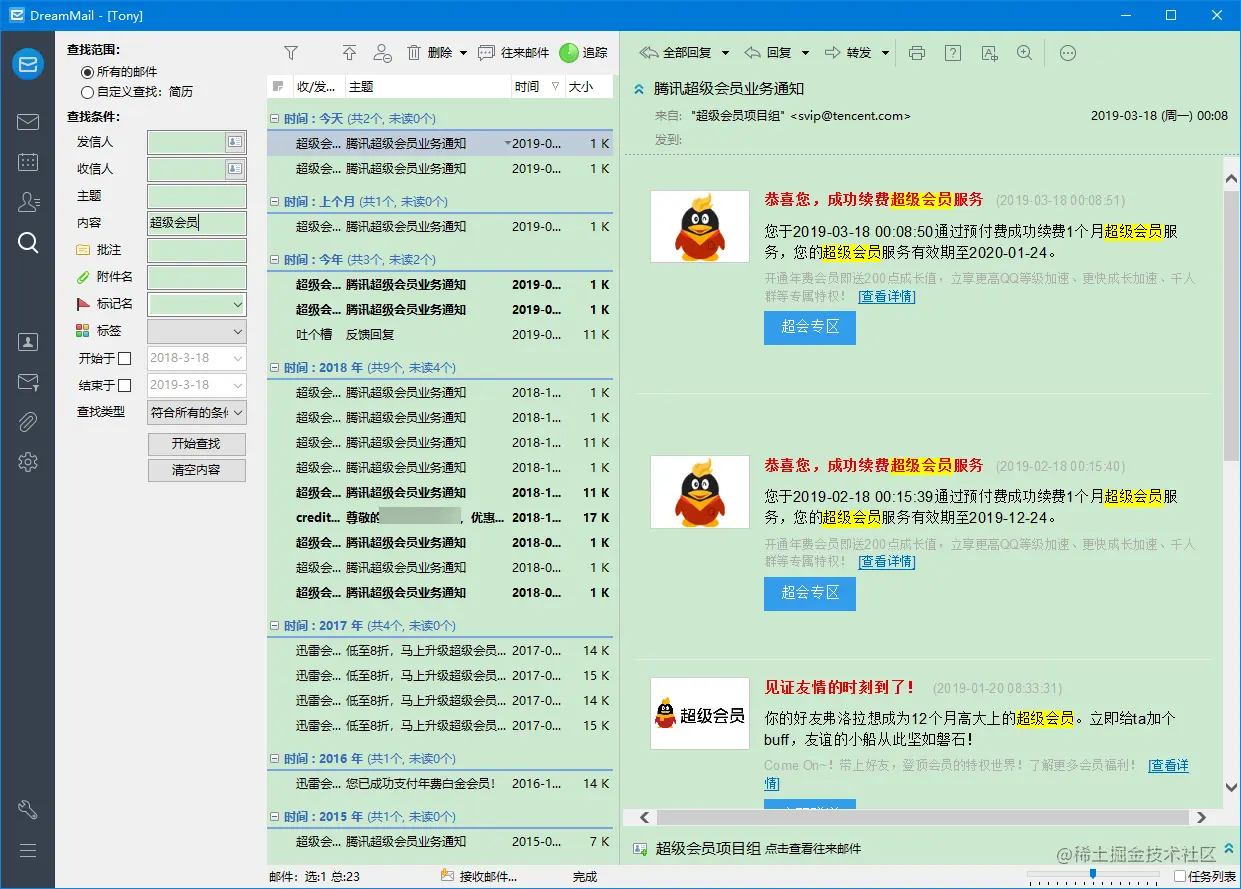Image resolution: width=1241 pixels, height=889 pixels.
Task: Open the 删除 dropdown arrow
Action: tap(463, 53)
